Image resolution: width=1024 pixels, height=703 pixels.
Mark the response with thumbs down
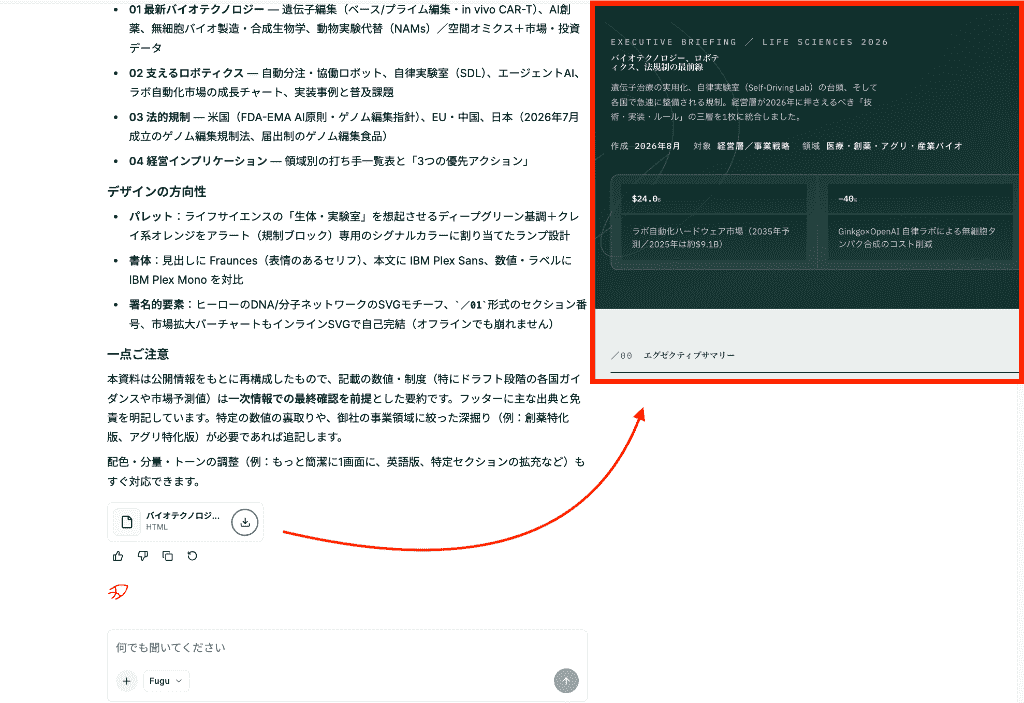[x=142, y=556]
